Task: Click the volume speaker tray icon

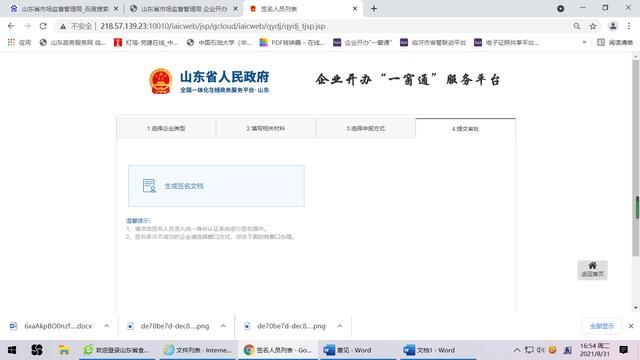Action: (540, 350)
